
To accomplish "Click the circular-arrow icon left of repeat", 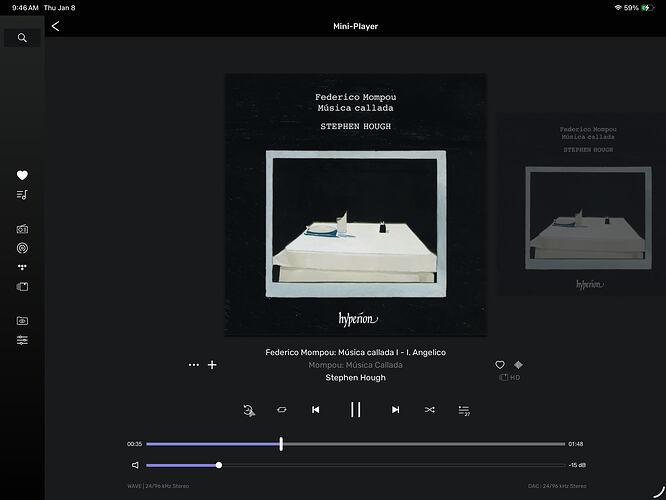I will pos(249,410).
